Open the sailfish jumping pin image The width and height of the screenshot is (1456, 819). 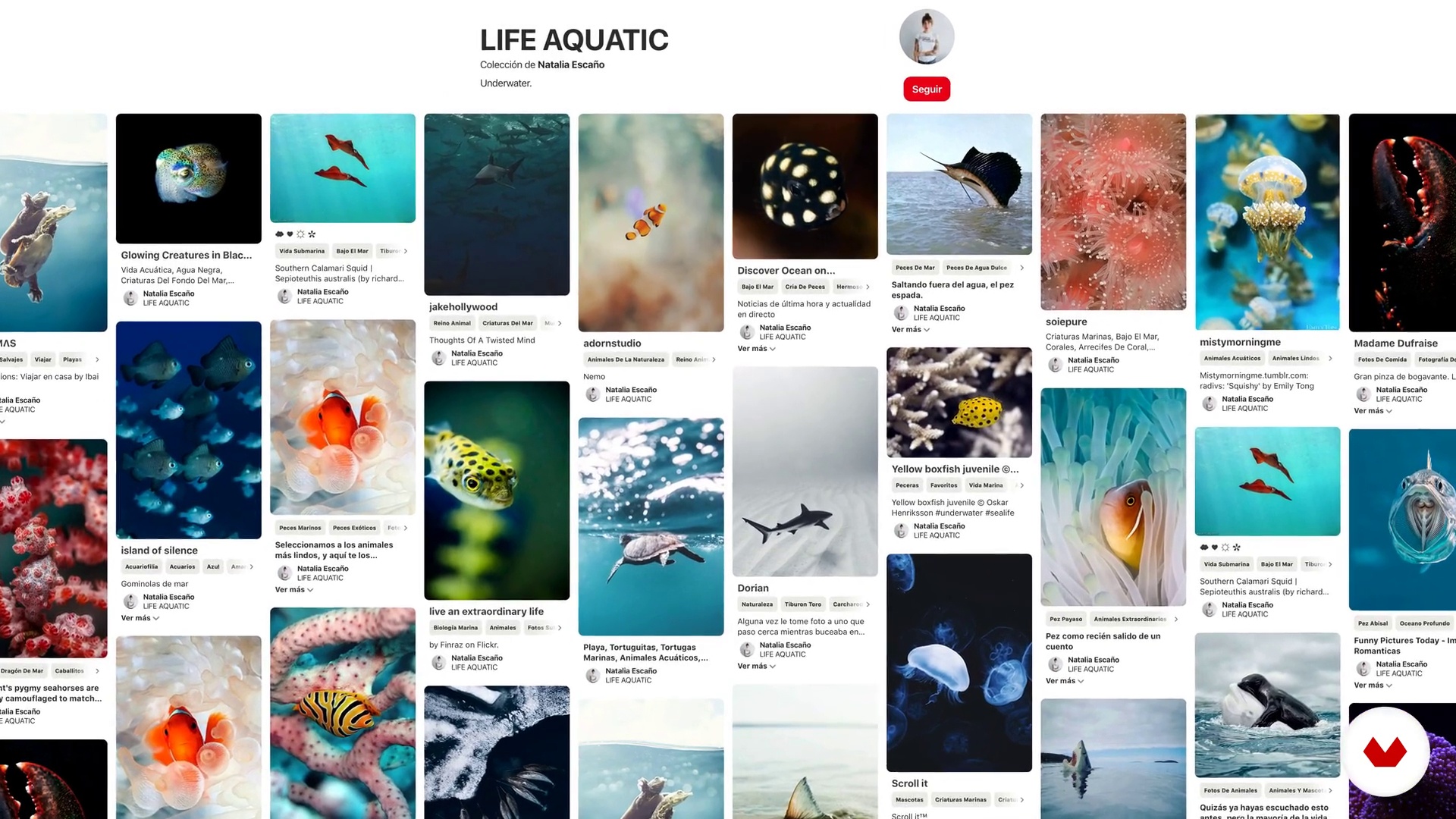click(959, 184)
